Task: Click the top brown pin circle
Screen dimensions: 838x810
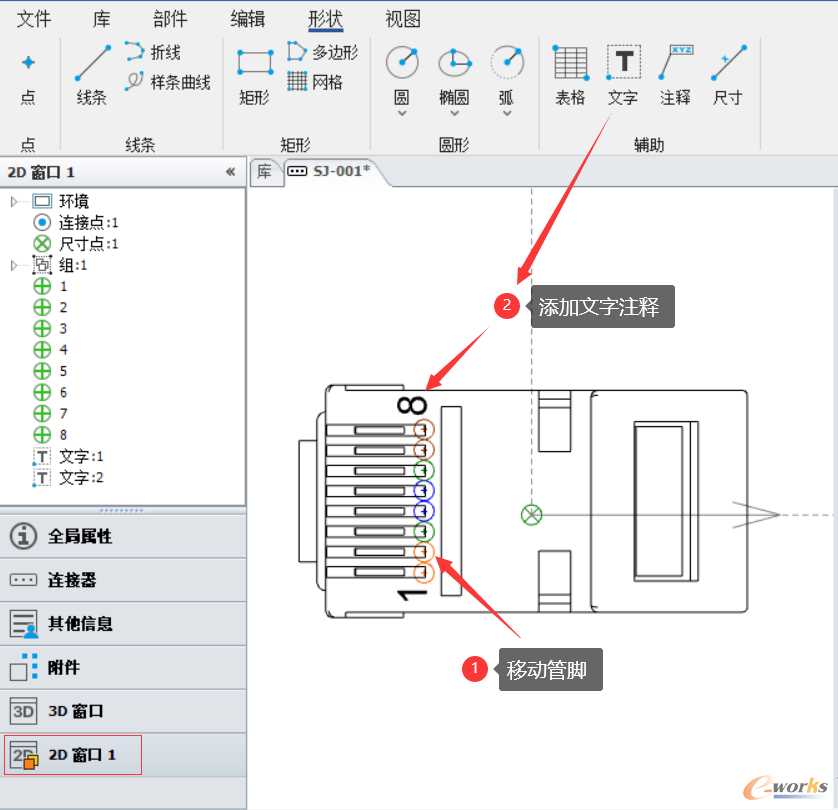Action: click(424, 429)
